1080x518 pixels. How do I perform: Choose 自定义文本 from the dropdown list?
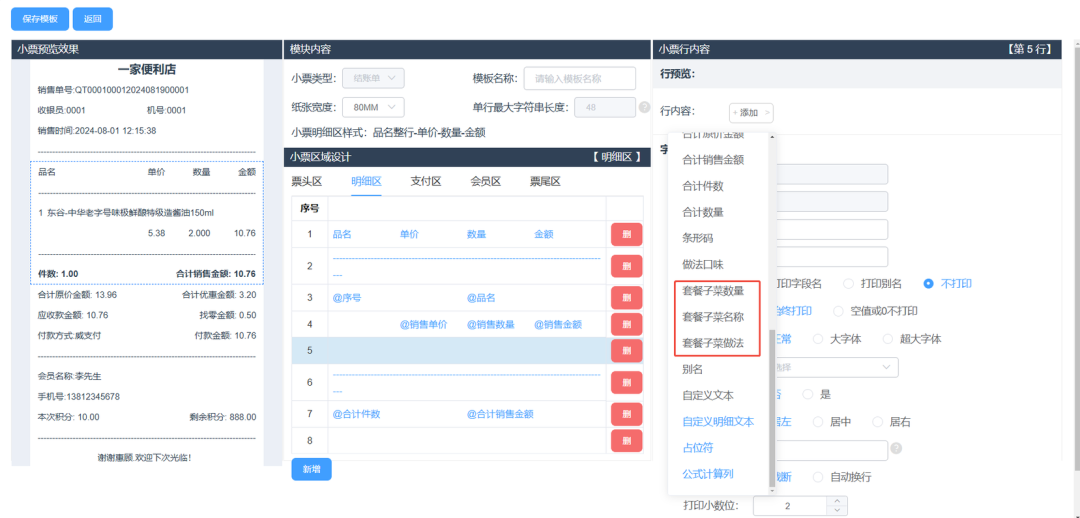pos(707,395)
